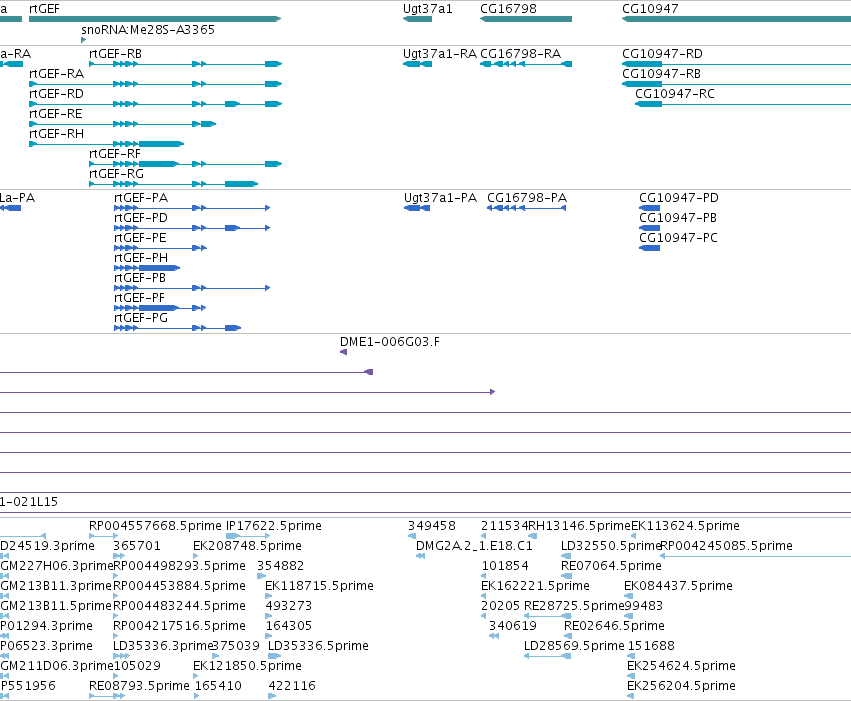Click the EK162221.5prime EST label
851x701 pixels.
[536, 586]
